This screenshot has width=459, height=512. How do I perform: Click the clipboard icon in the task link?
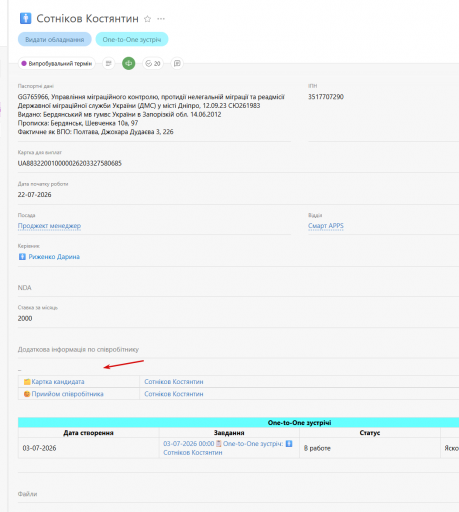219,444
